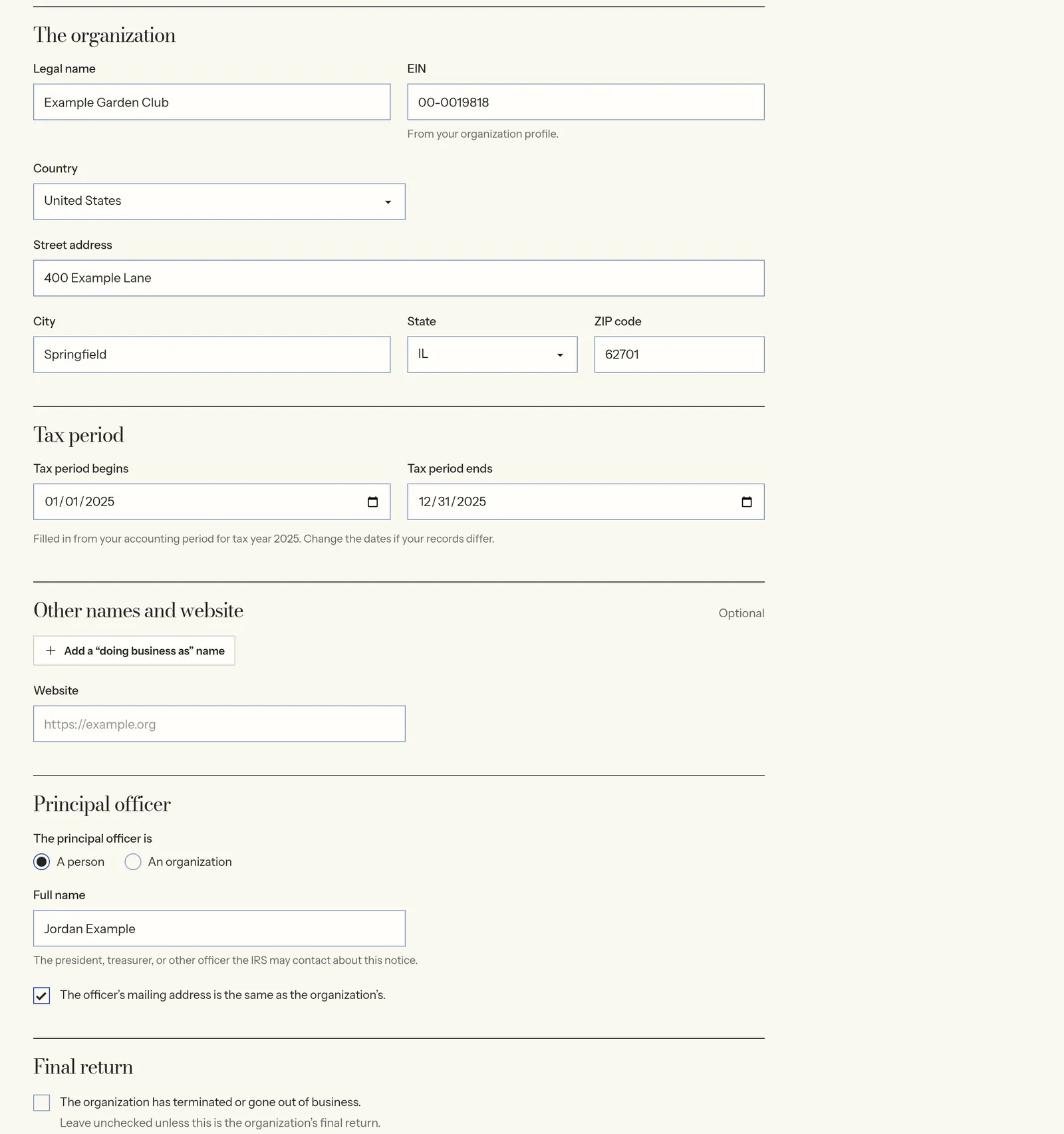Click the Legal name field
1064x1134 pixels.
pyautogui.click(x=212, y=102)
